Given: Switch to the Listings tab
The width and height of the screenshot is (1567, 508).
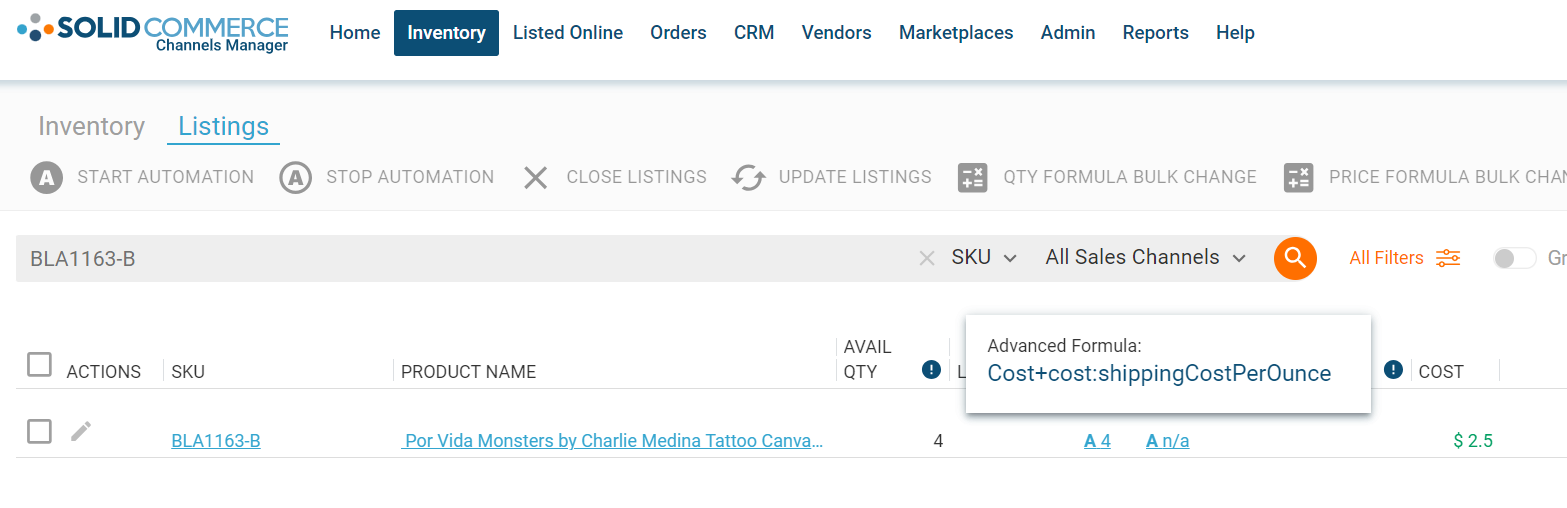Looking at the screenshot, I should [223, 126].
